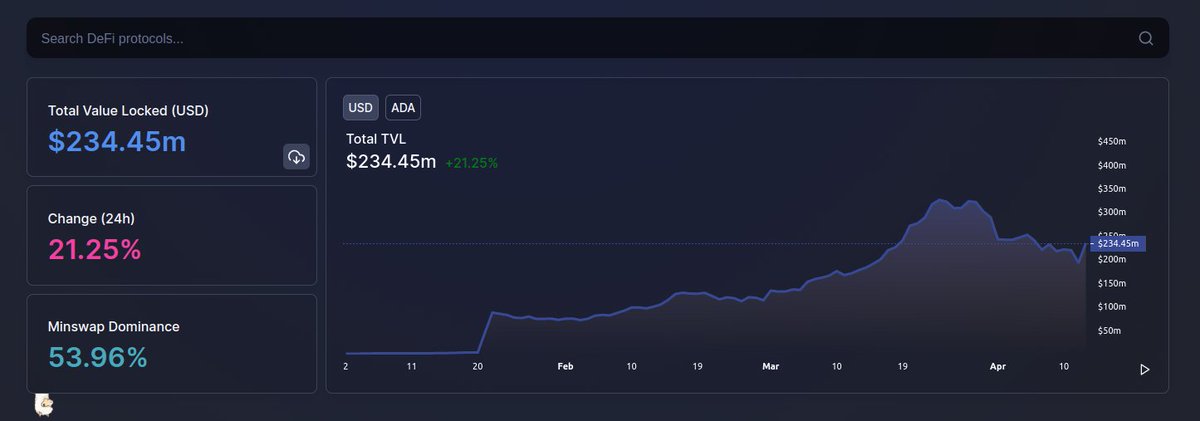The height and width of the screenshot is (421, 1200).
Task: Click the Feb label on the time axis
Action: pyautogui.click(x=566, y=367)
